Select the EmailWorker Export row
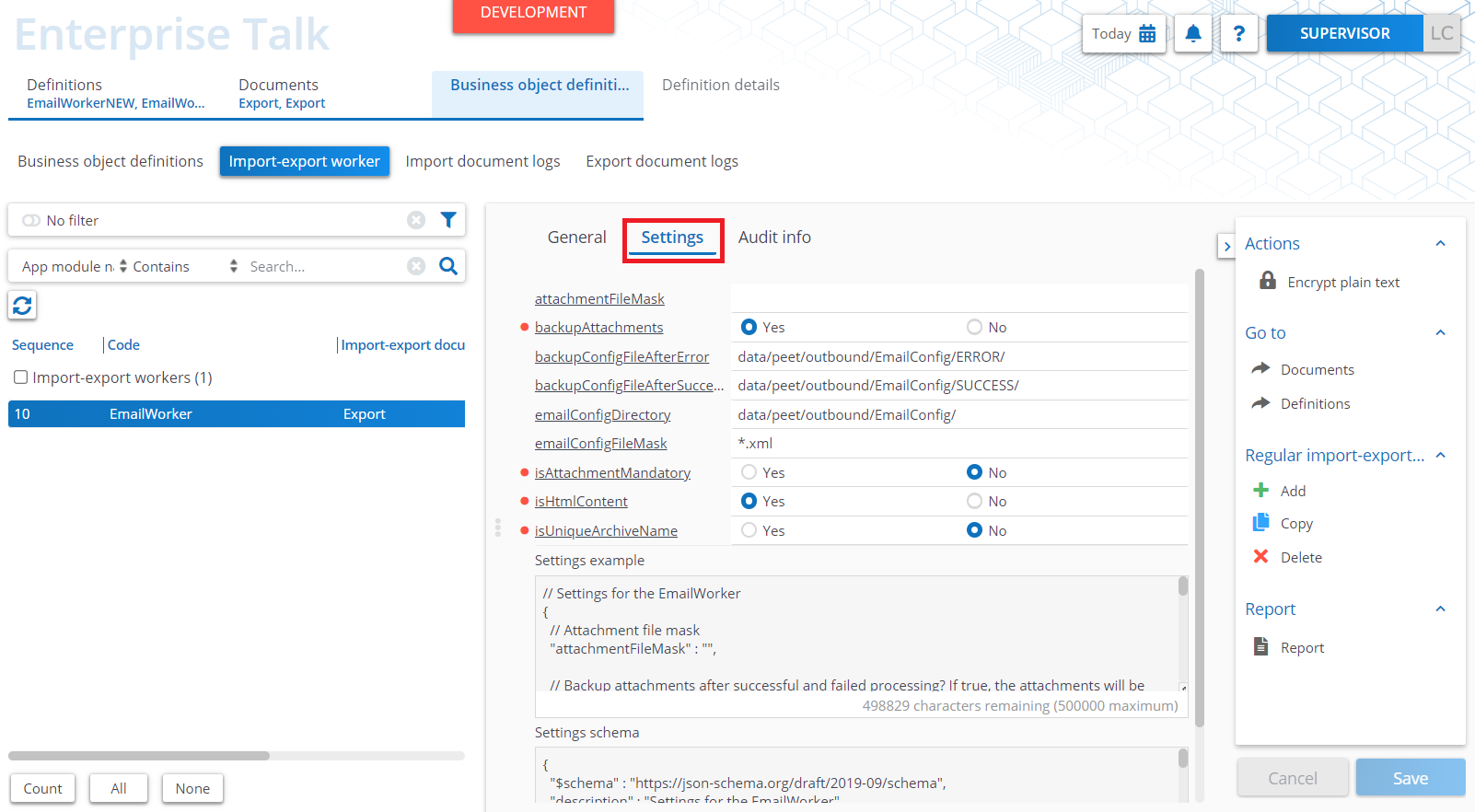 tap(237, 413)
